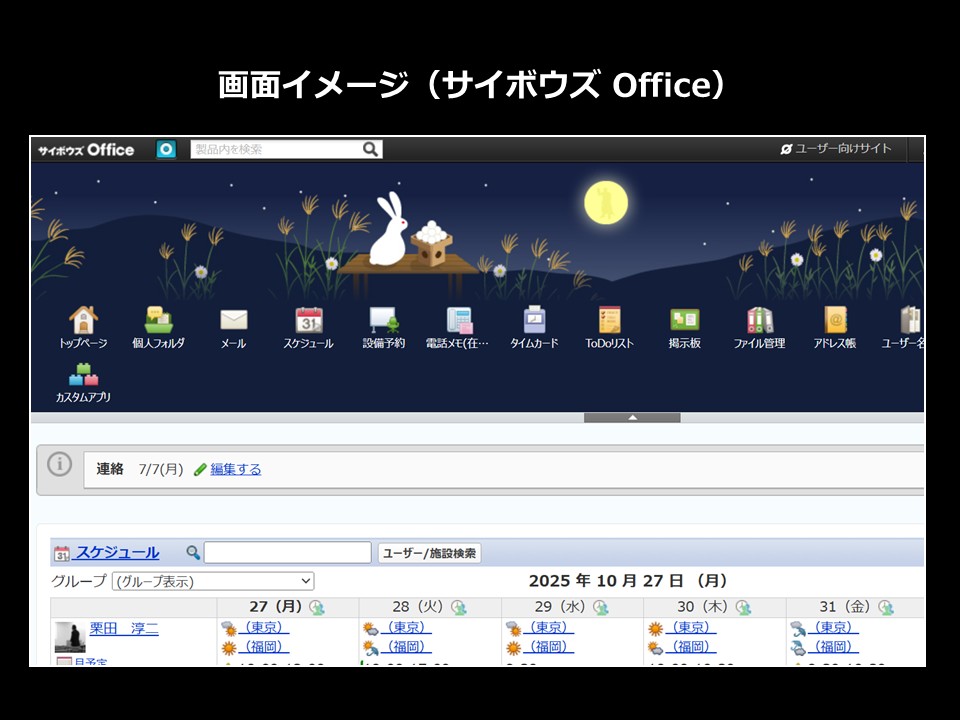
Task: Open the メール envelope icon
Action: [x=233, y=321]
